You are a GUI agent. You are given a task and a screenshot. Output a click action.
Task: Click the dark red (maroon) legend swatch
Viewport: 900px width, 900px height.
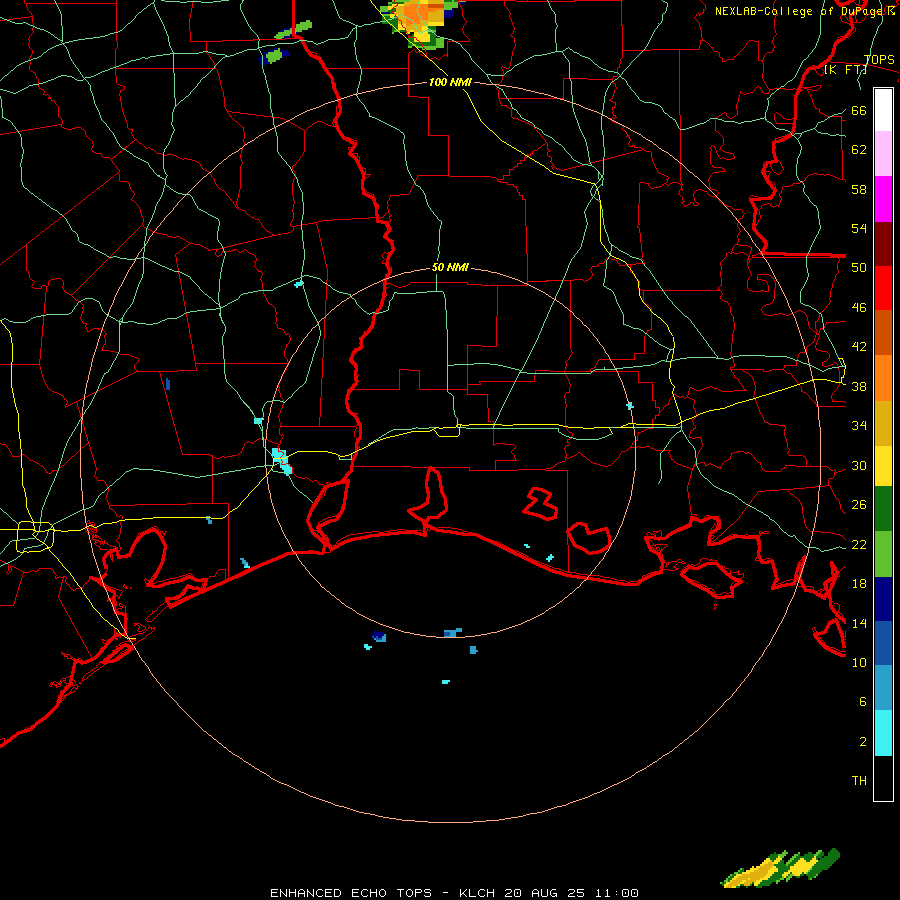[x=883, y=244]
